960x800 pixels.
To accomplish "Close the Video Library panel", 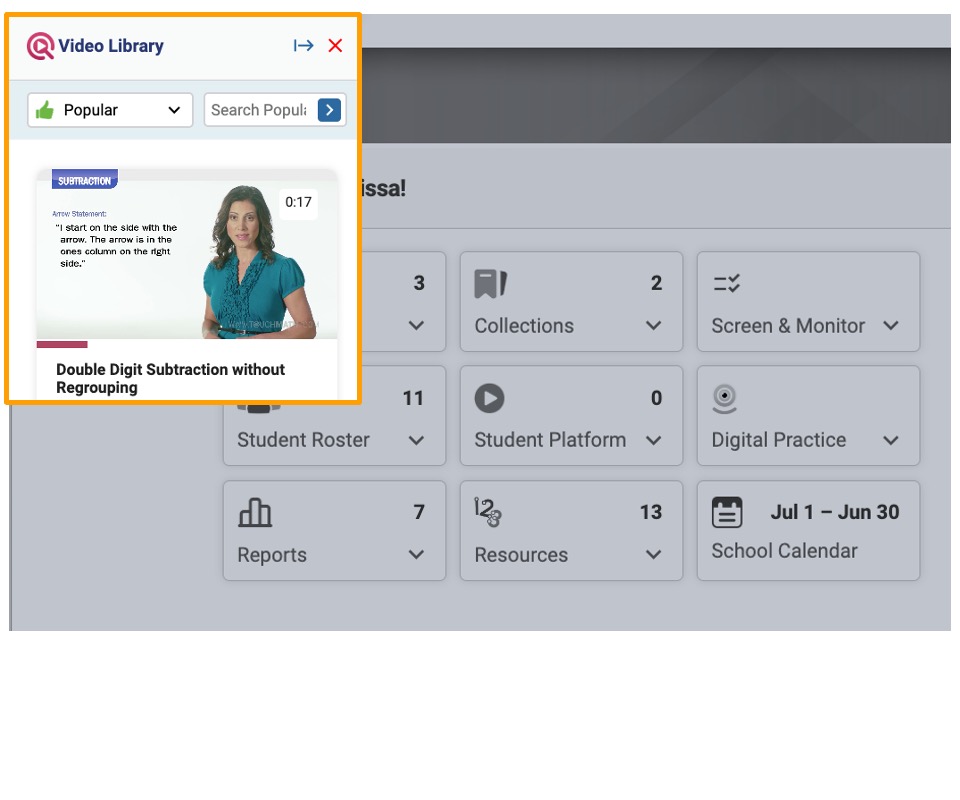I will [x=335, y=45].
